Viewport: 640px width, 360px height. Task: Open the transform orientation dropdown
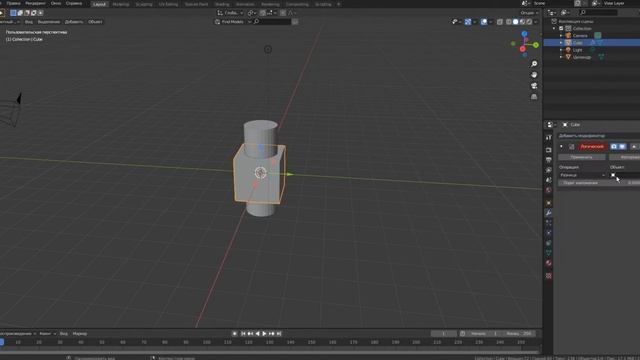(x=231, y=13)
